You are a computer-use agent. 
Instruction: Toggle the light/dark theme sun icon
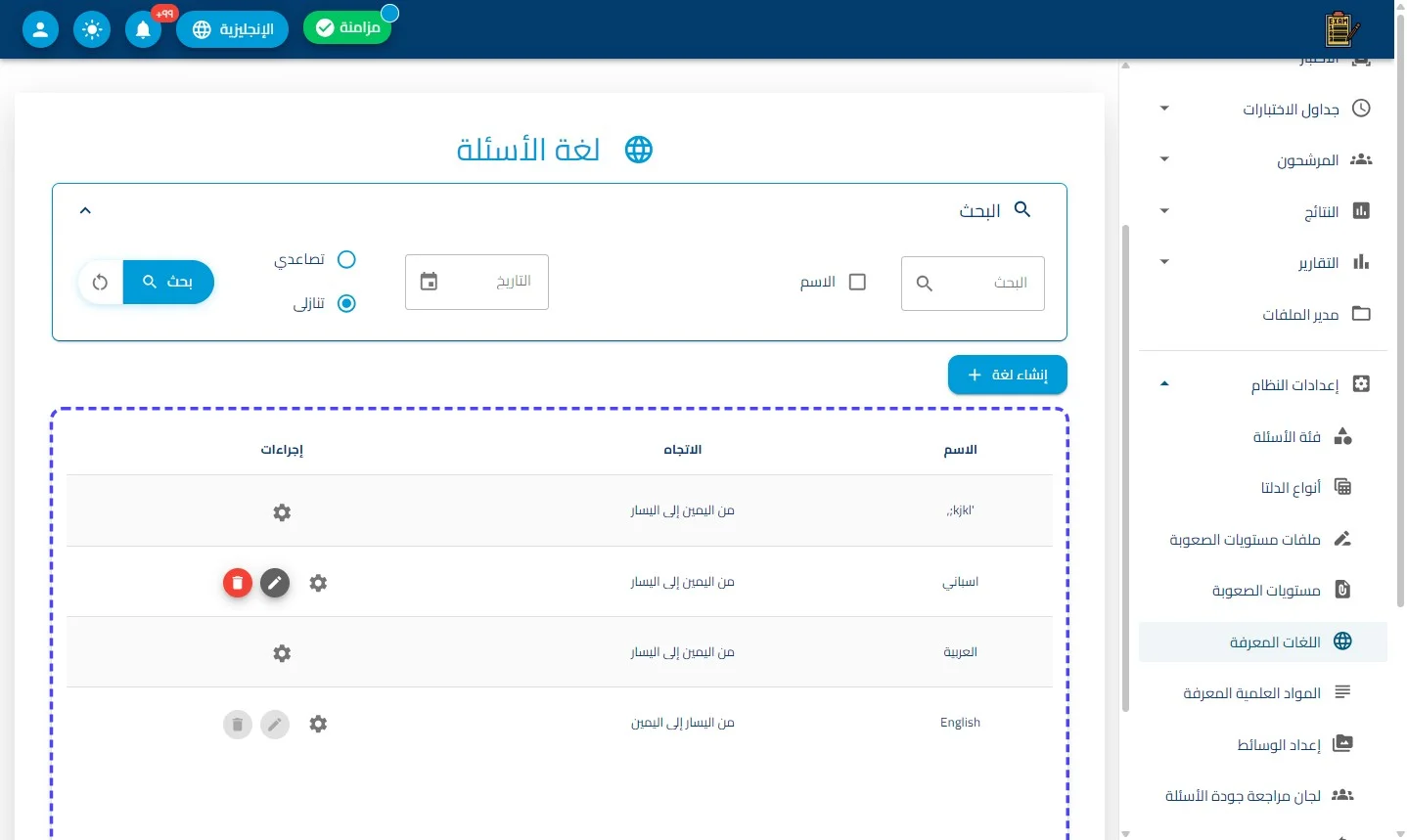(92, 29)
